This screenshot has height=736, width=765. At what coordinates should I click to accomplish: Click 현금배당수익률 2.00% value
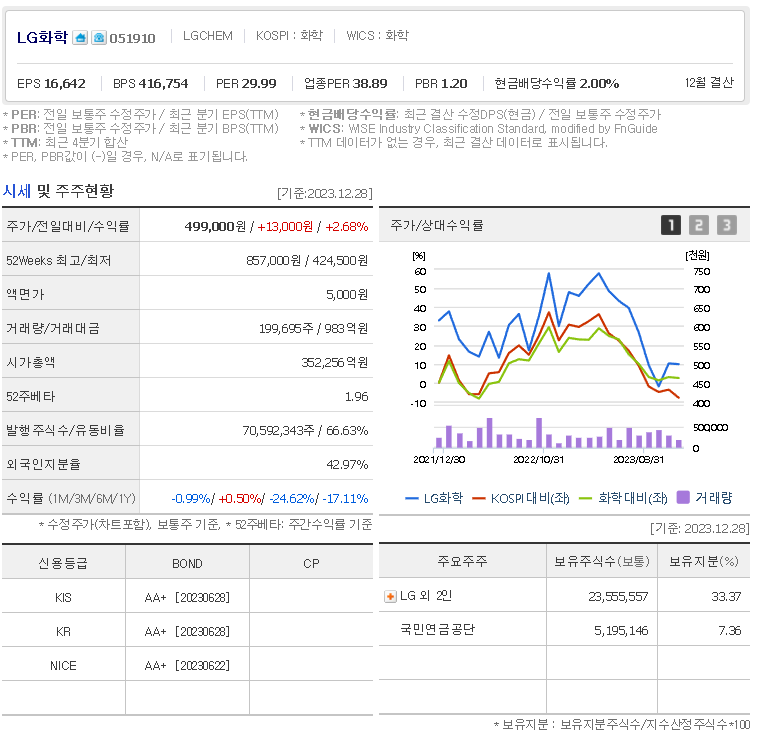[557, 84]
